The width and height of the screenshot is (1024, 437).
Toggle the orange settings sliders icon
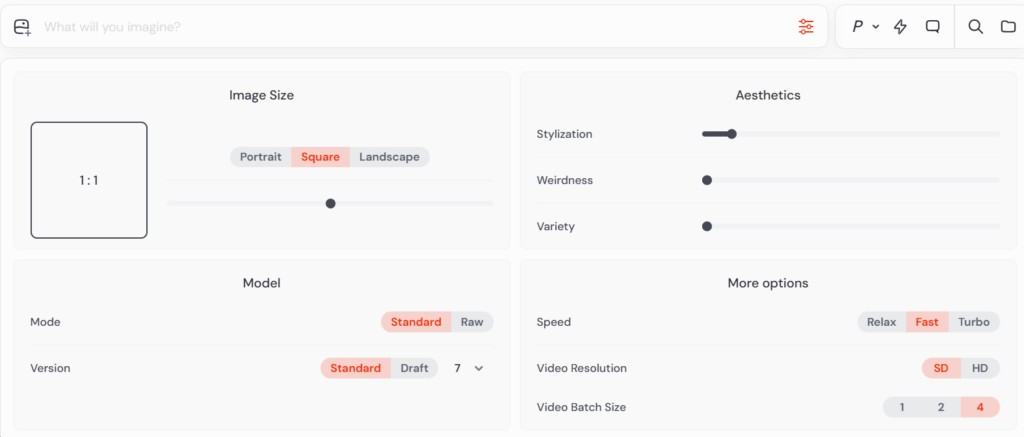806,27
